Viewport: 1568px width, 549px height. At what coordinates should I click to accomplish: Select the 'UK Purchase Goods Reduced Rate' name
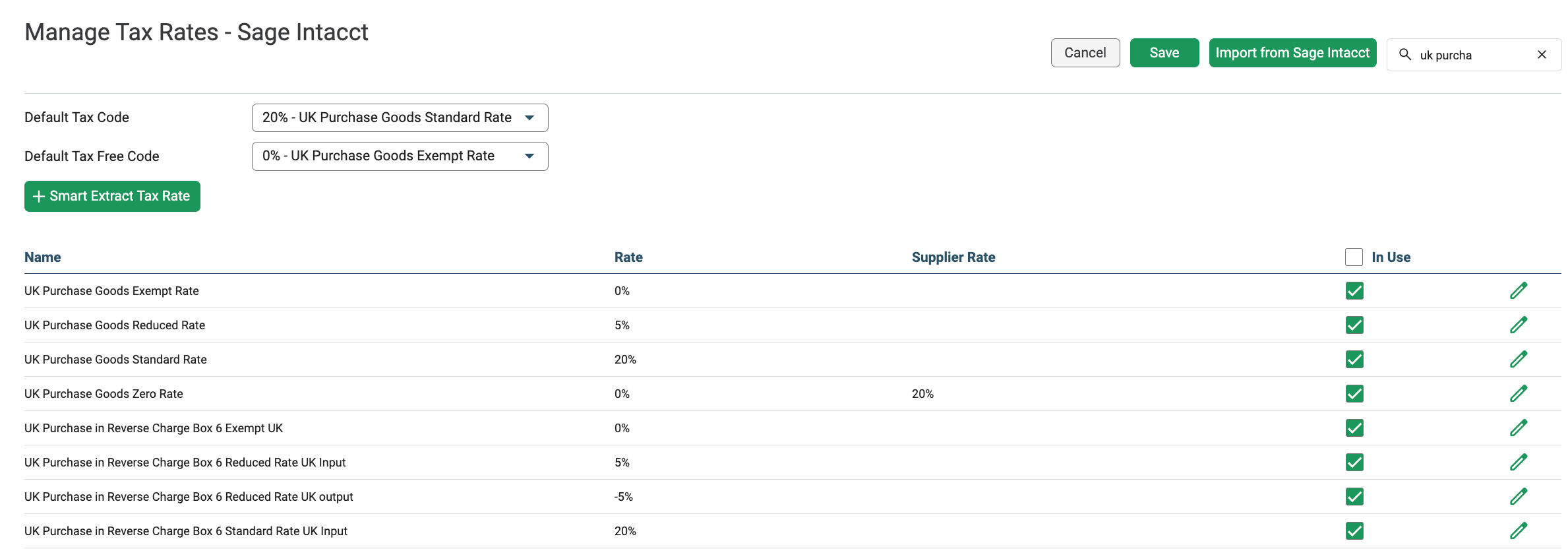[115, 325]
